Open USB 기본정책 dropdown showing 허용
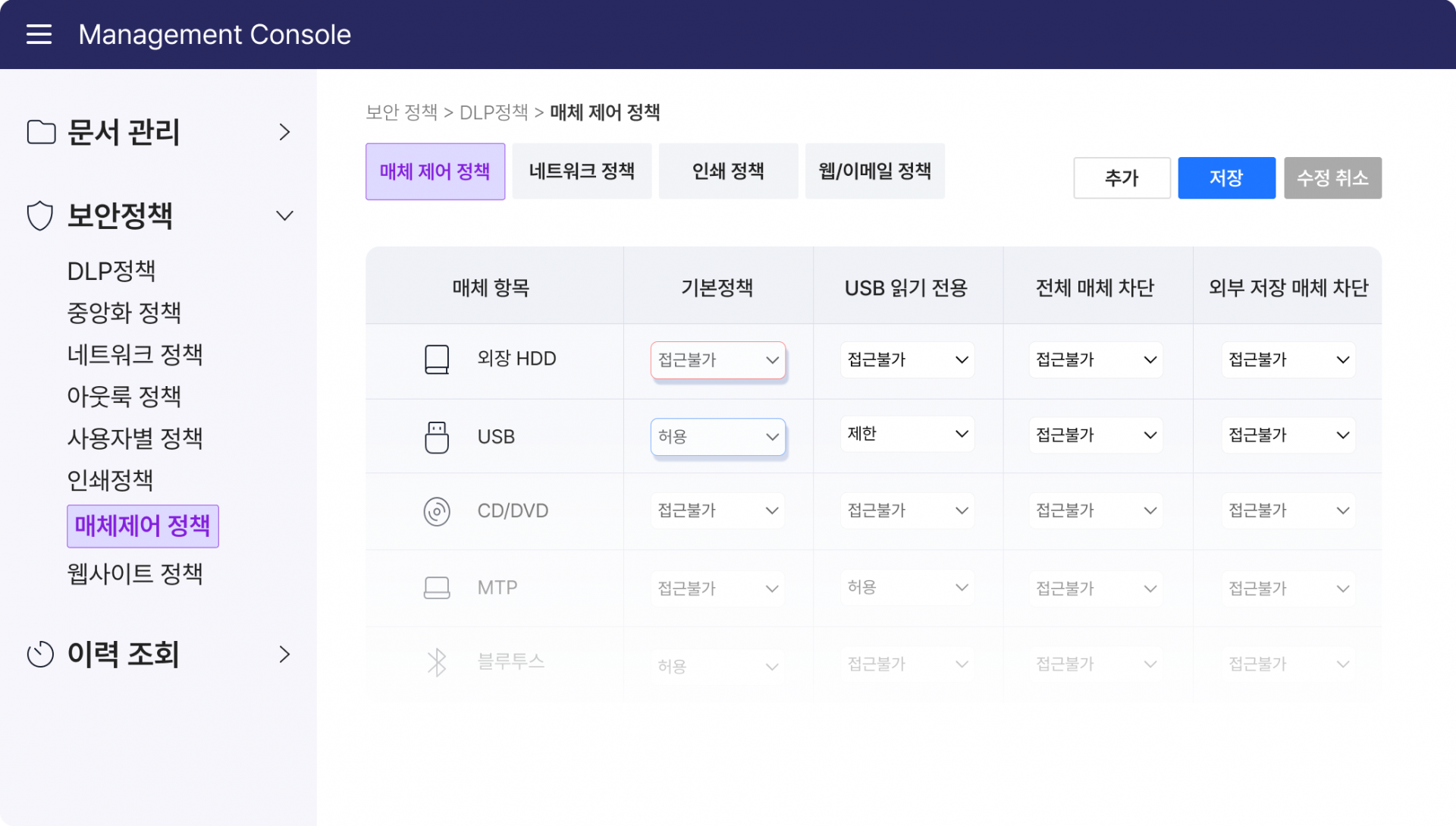Screen dimensions: 1456x826 (717, 437)
